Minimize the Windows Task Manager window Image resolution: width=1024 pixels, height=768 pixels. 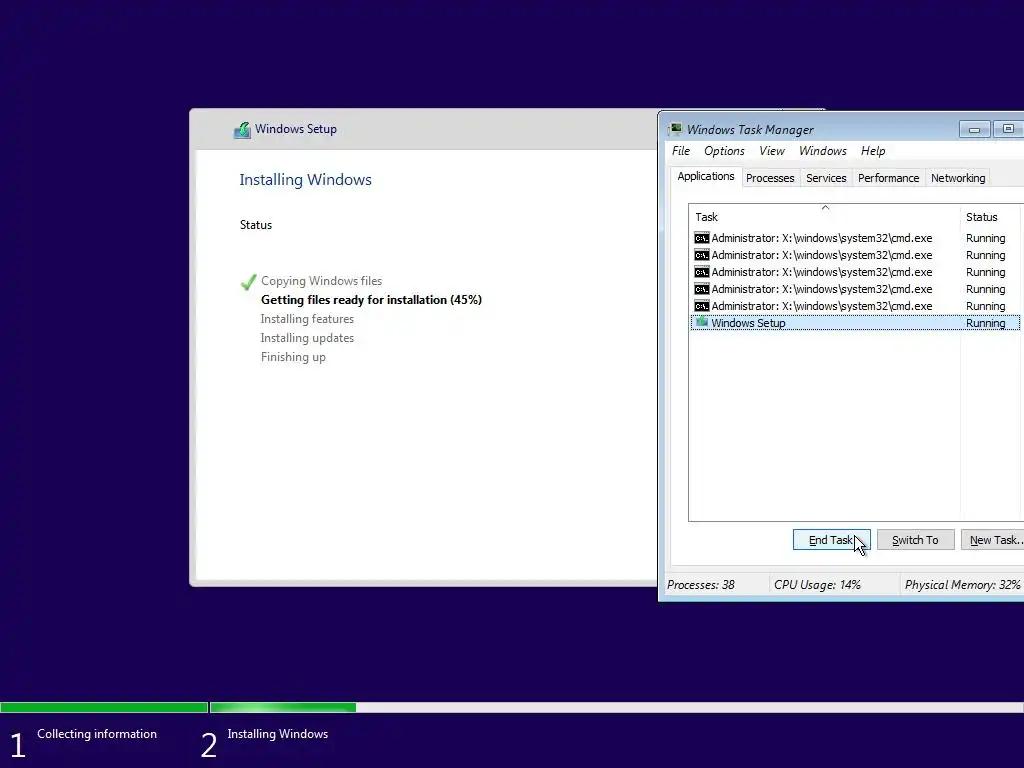974,129
